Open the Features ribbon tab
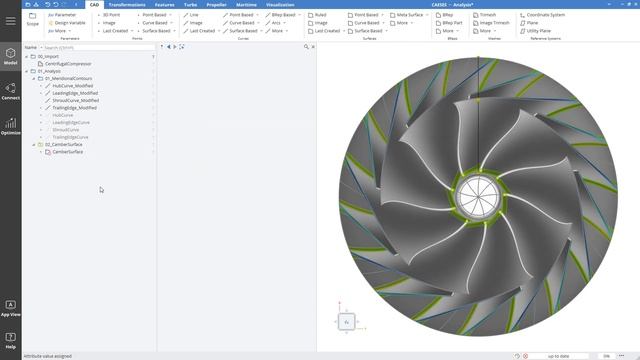The width and height of the screenshot is (640, 360). point(164,4)
